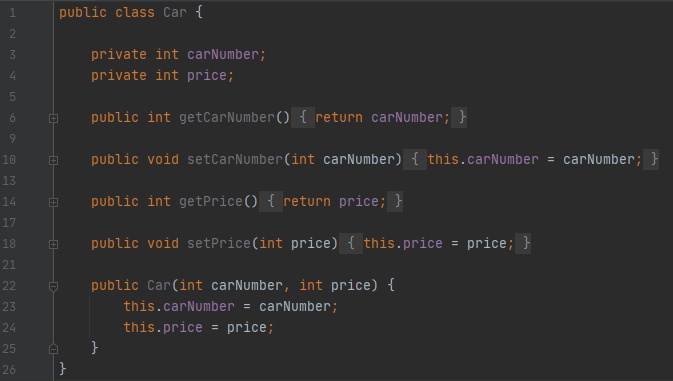Click folded body placeholder after getCarNumber()
The image size is (673, 381).
[x=303, y=117]
